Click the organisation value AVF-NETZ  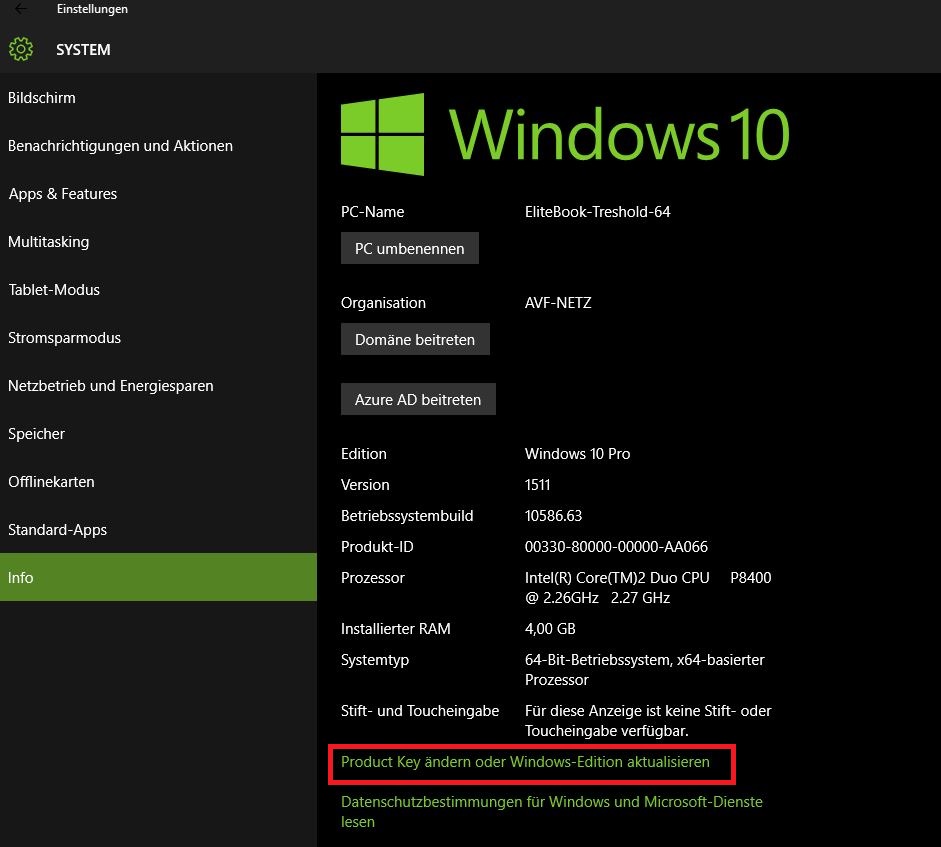tap(558, 303)
